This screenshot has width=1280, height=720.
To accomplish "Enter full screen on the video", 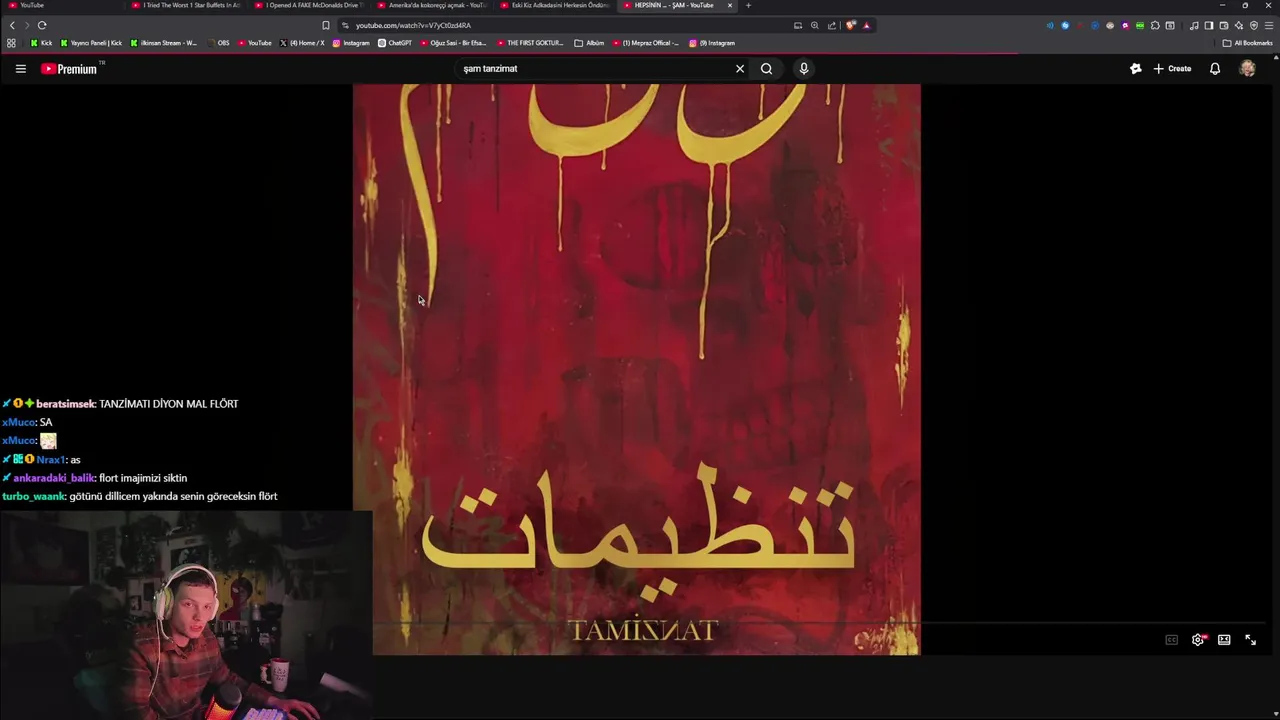I will coord(1250,640).
